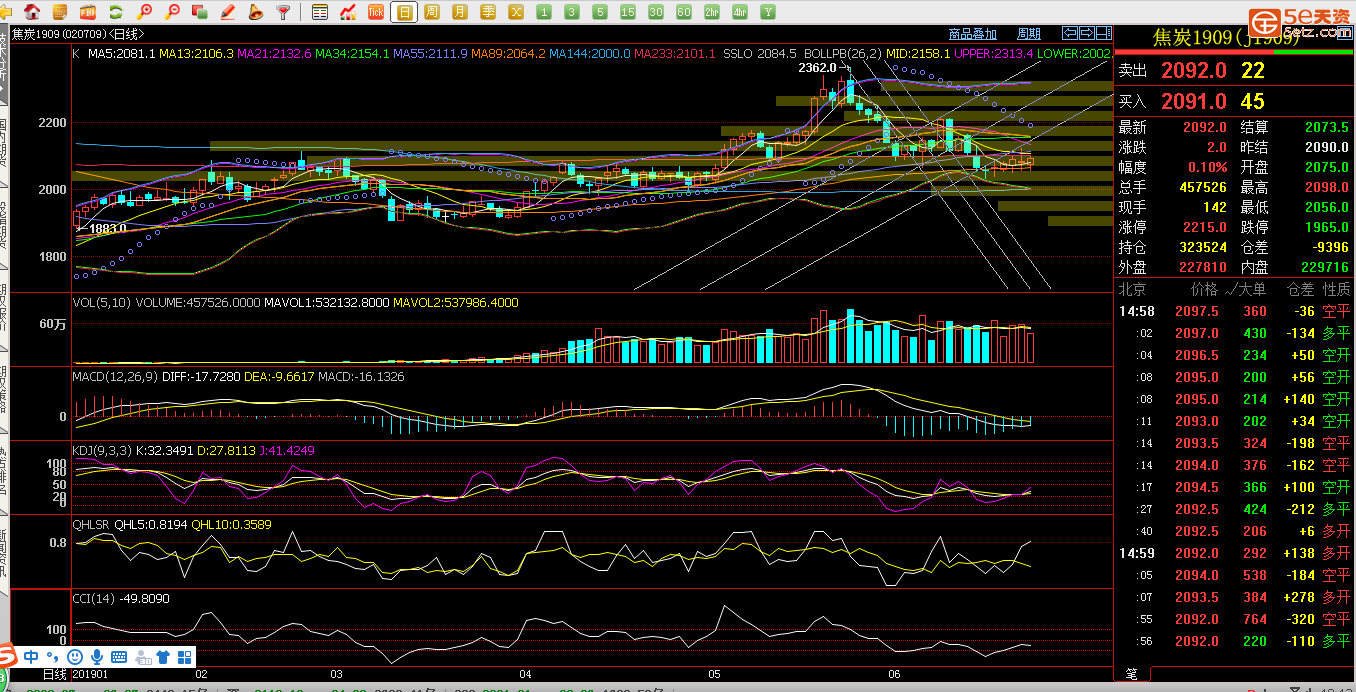
Task: Select the 5-minute period button
Action: click(599, 12)
